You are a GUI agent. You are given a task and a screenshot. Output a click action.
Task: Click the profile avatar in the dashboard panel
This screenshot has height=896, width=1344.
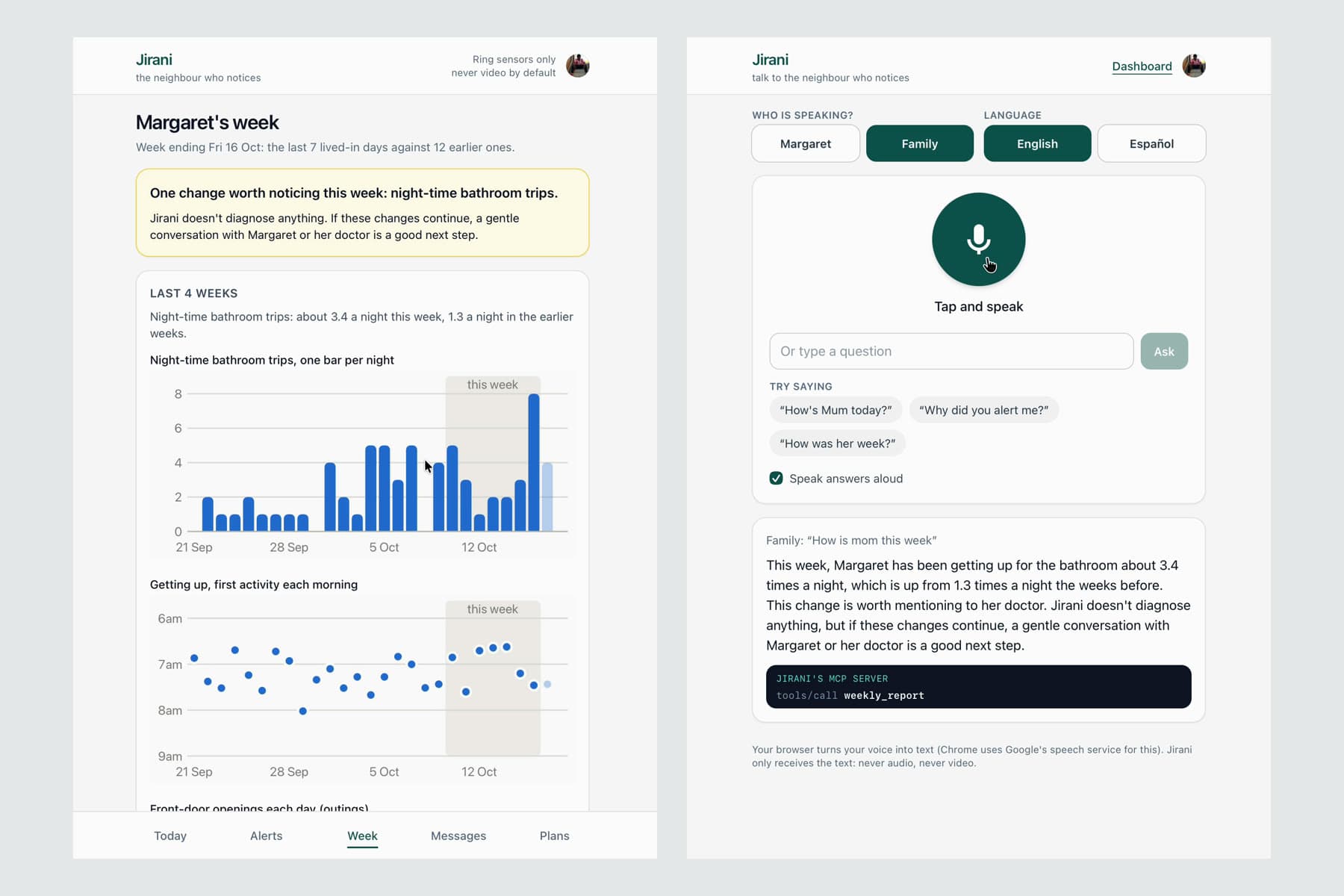click(x=578, y=66)
